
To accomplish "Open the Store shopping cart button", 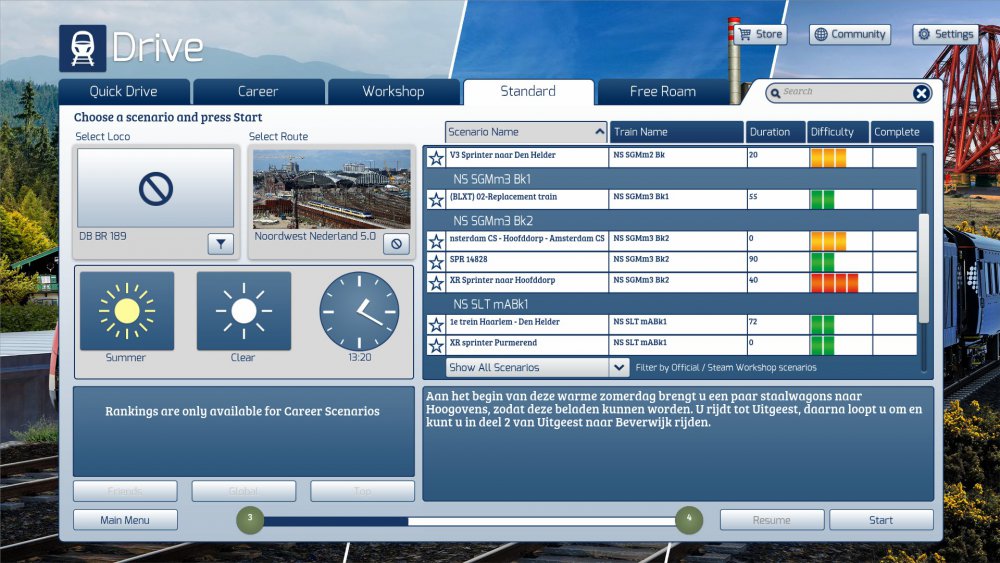I will 760,34.
